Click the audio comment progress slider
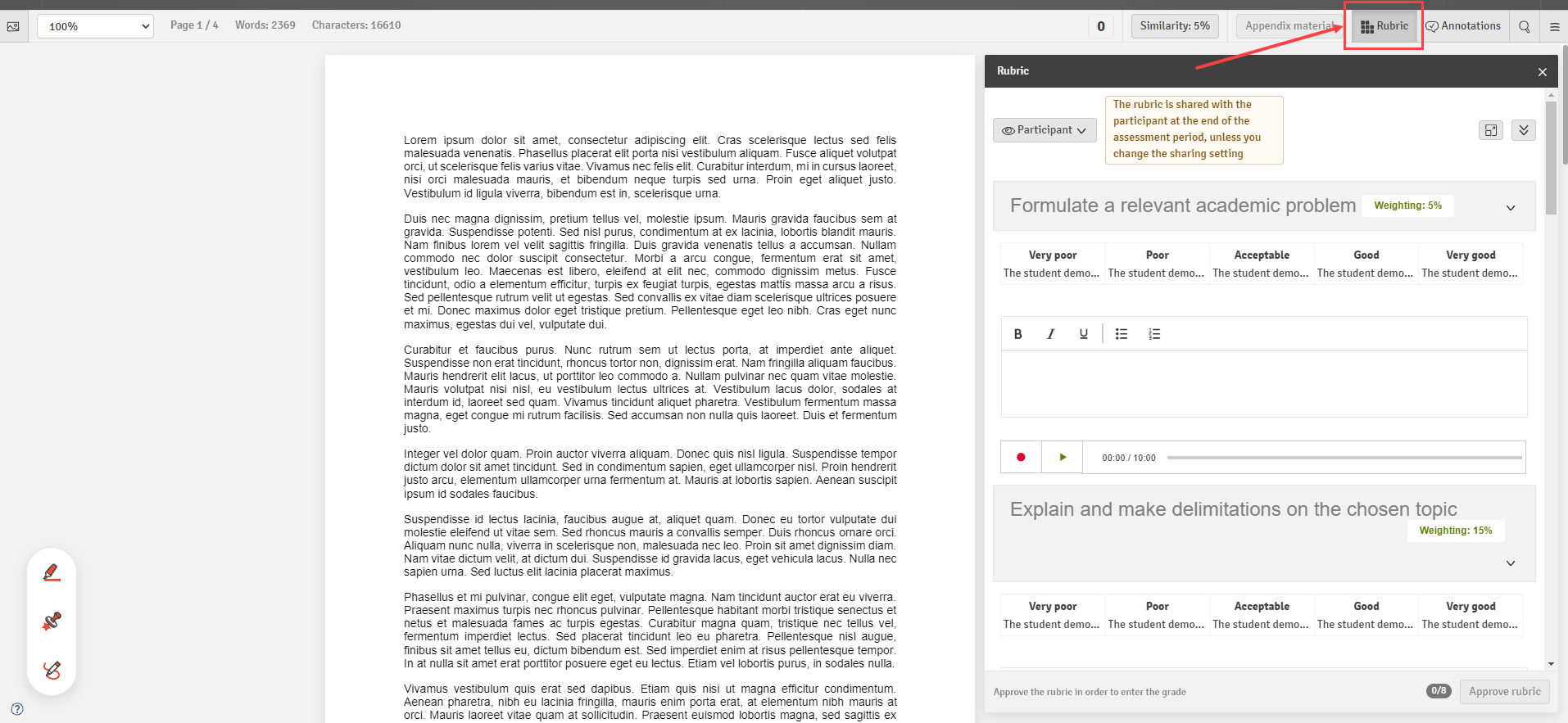Viewport: 1568px width, 723px height. pos(1344,458)
